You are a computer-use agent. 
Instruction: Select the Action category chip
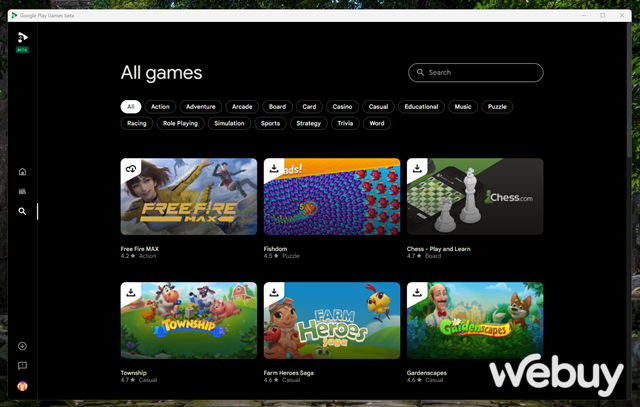pos(160,107)
